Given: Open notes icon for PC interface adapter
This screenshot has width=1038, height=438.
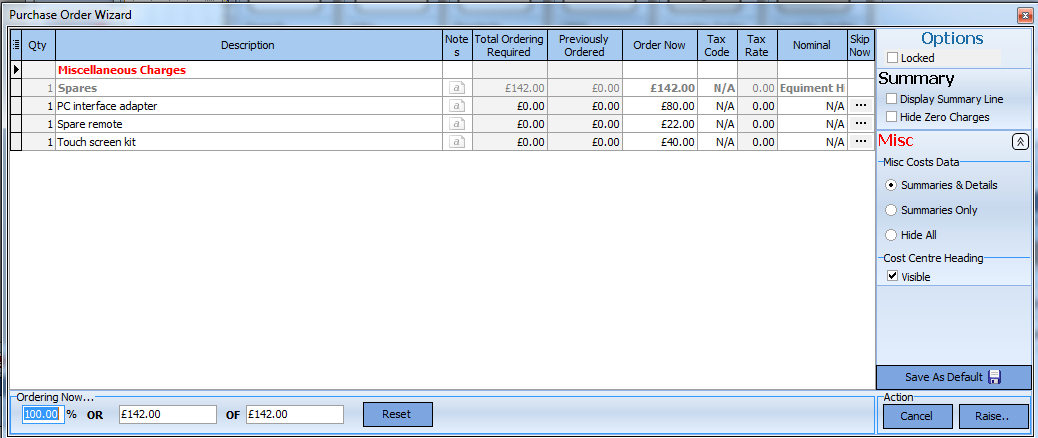Looking at the screenshot, I should point(457,106).
